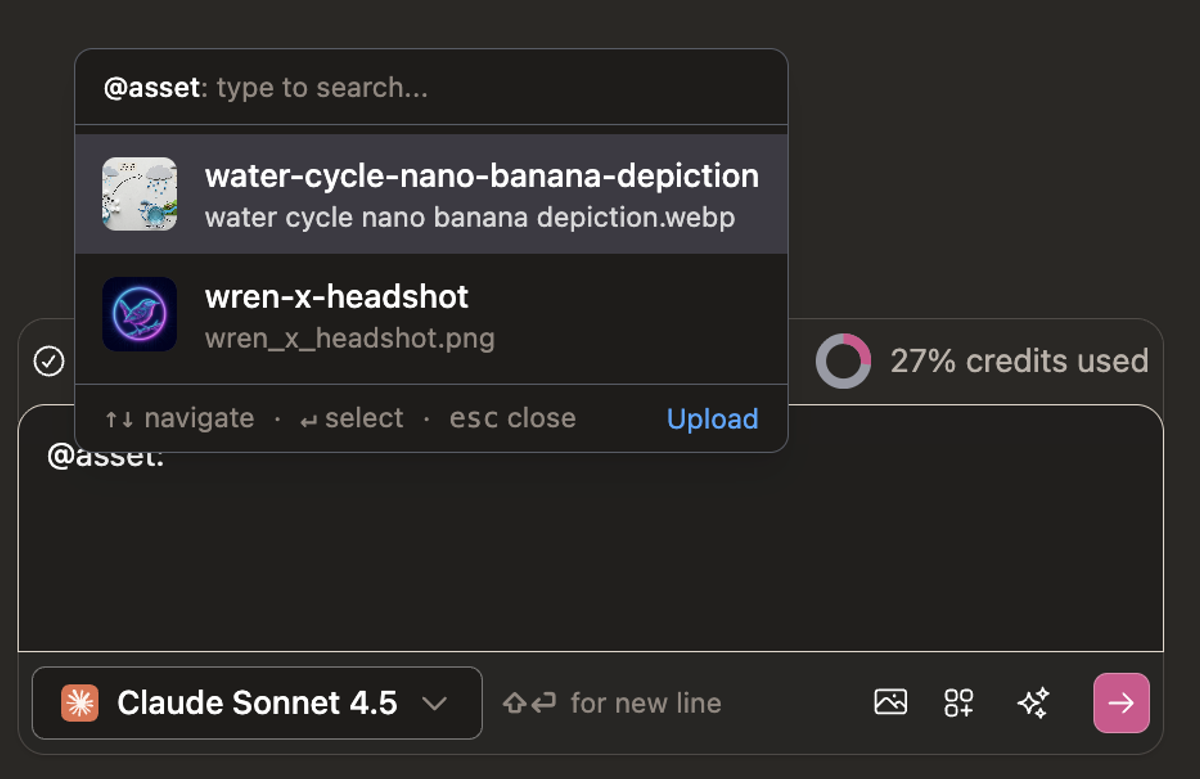The width and height of the screenshot is (1200, 779).
Task: Select the water-cycle-nano-banana-depiction asset
Action: click(430, 194)
